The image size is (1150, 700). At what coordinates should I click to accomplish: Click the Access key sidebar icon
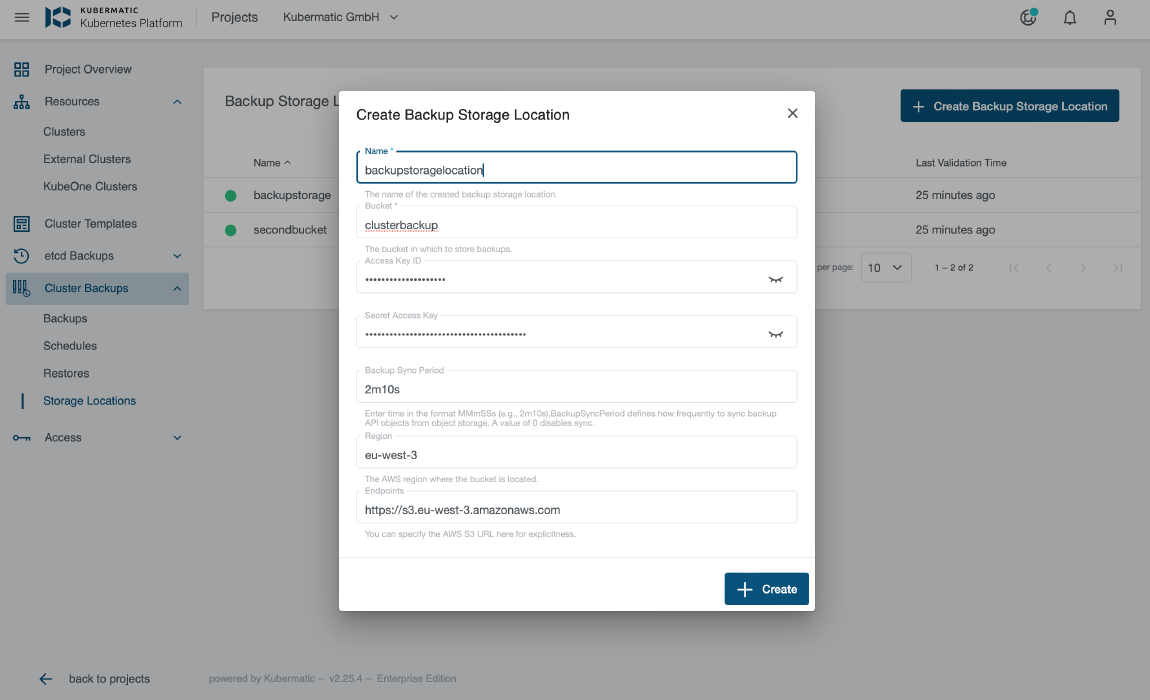(22, 437)
